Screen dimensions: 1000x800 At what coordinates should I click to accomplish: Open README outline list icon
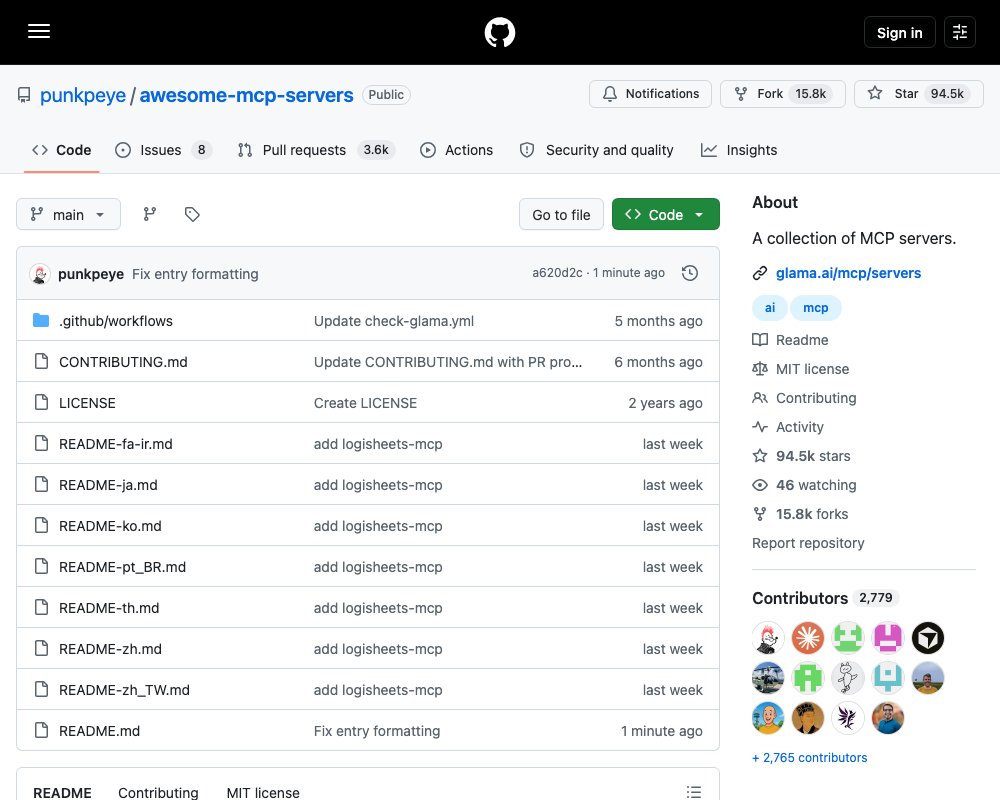click(693, 792)
